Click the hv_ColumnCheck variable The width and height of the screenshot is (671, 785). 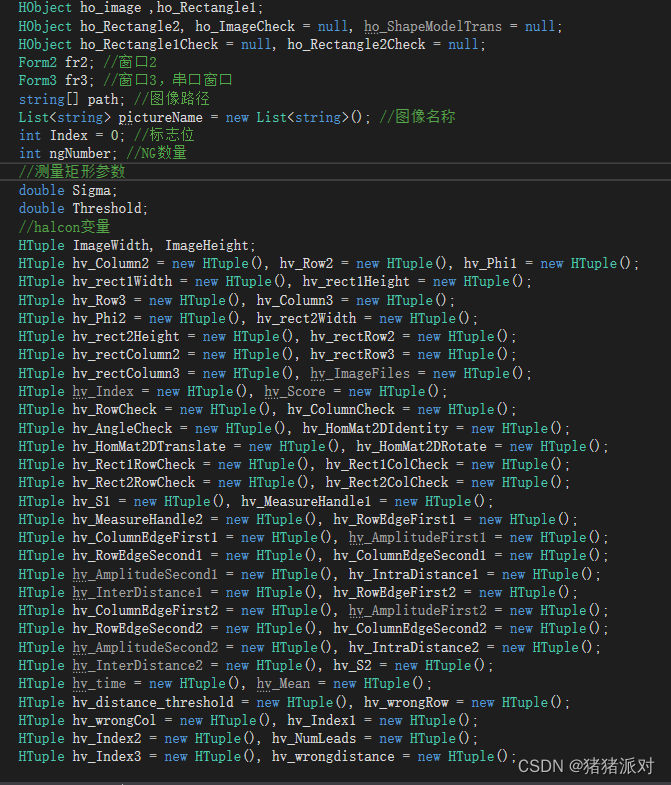341,410
